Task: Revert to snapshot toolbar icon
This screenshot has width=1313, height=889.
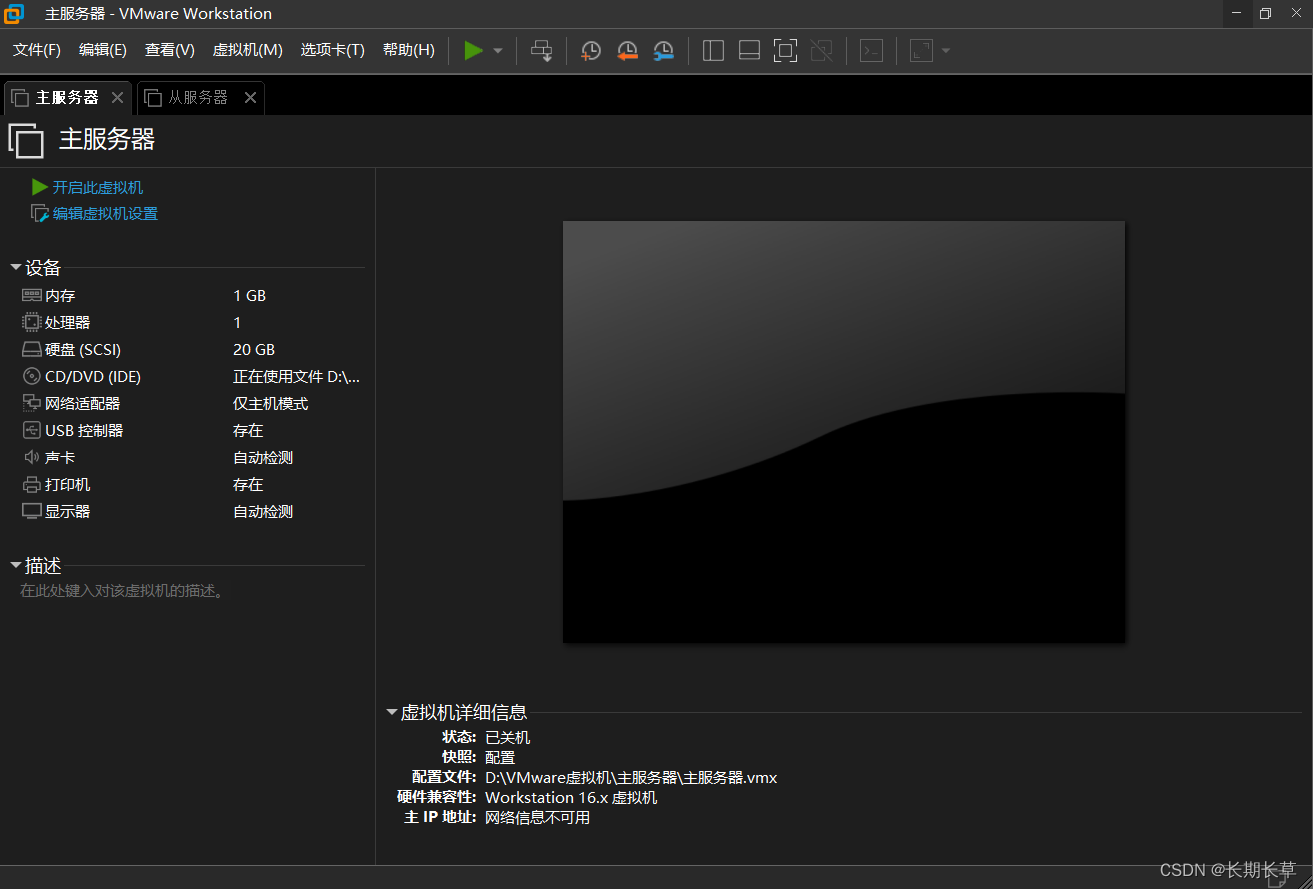Action: 627,50
